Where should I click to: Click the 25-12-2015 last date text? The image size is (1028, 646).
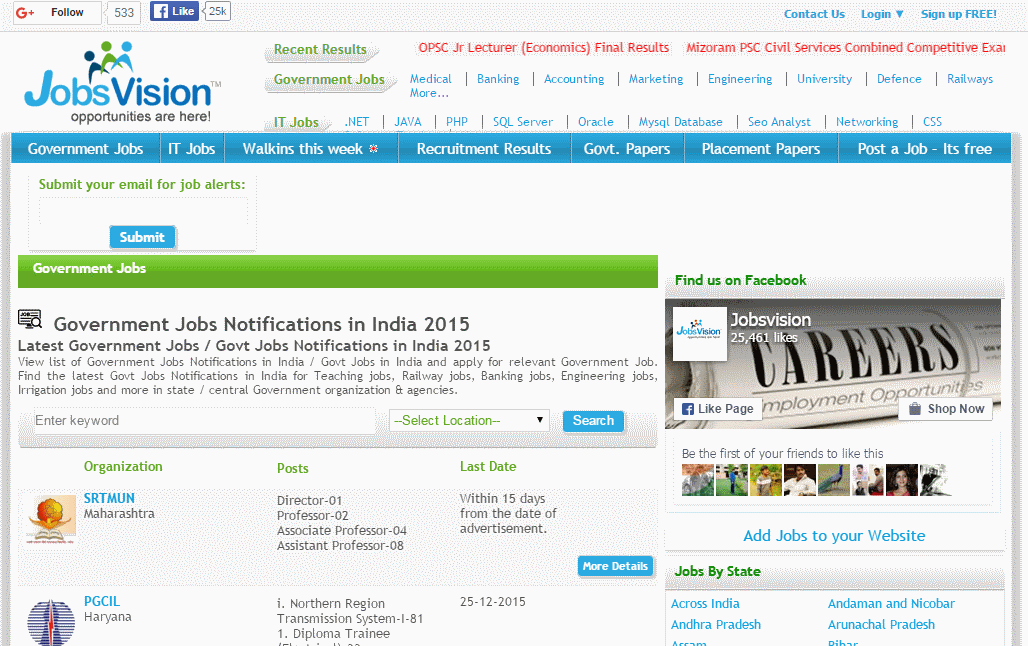point(492,601)
